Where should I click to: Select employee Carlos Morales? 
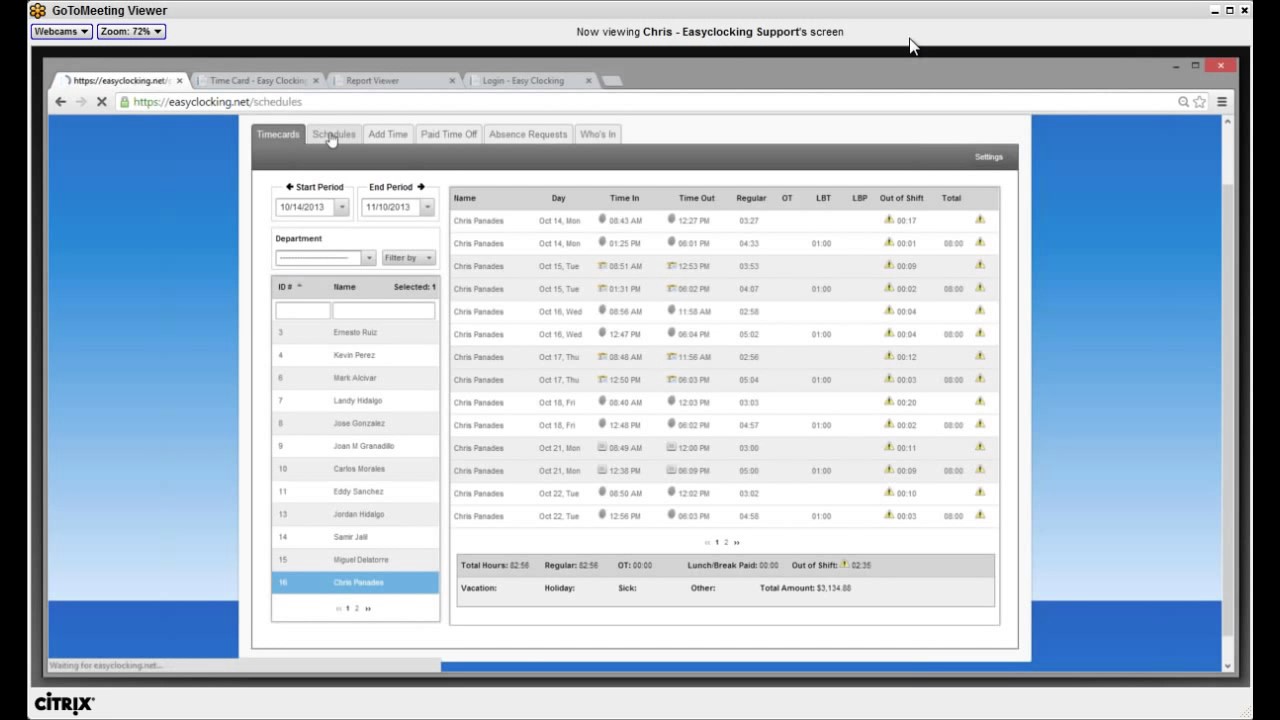[355, 468]
